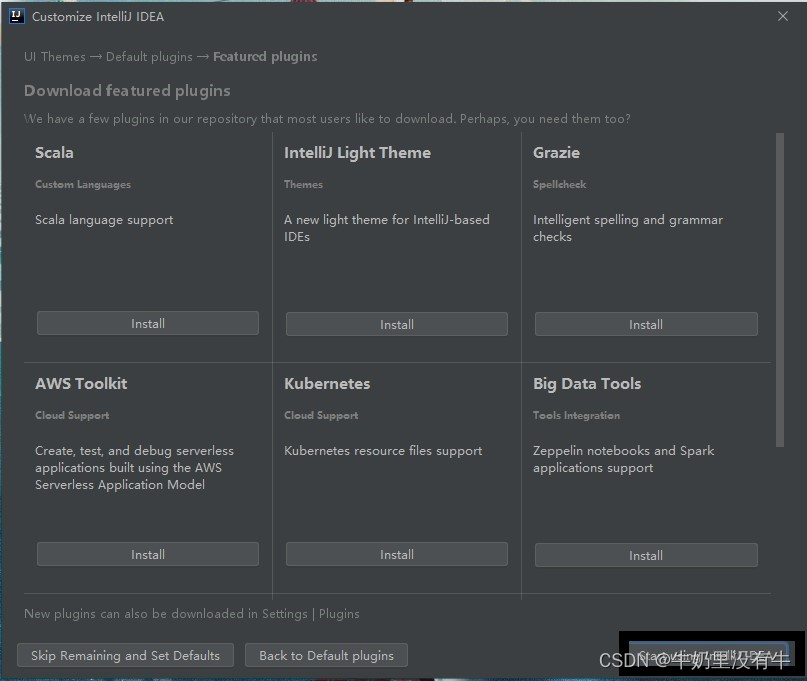Select the UI Themes breadcrumb step
Viewport: 807px width, 681px height.
tap(55, 57)
